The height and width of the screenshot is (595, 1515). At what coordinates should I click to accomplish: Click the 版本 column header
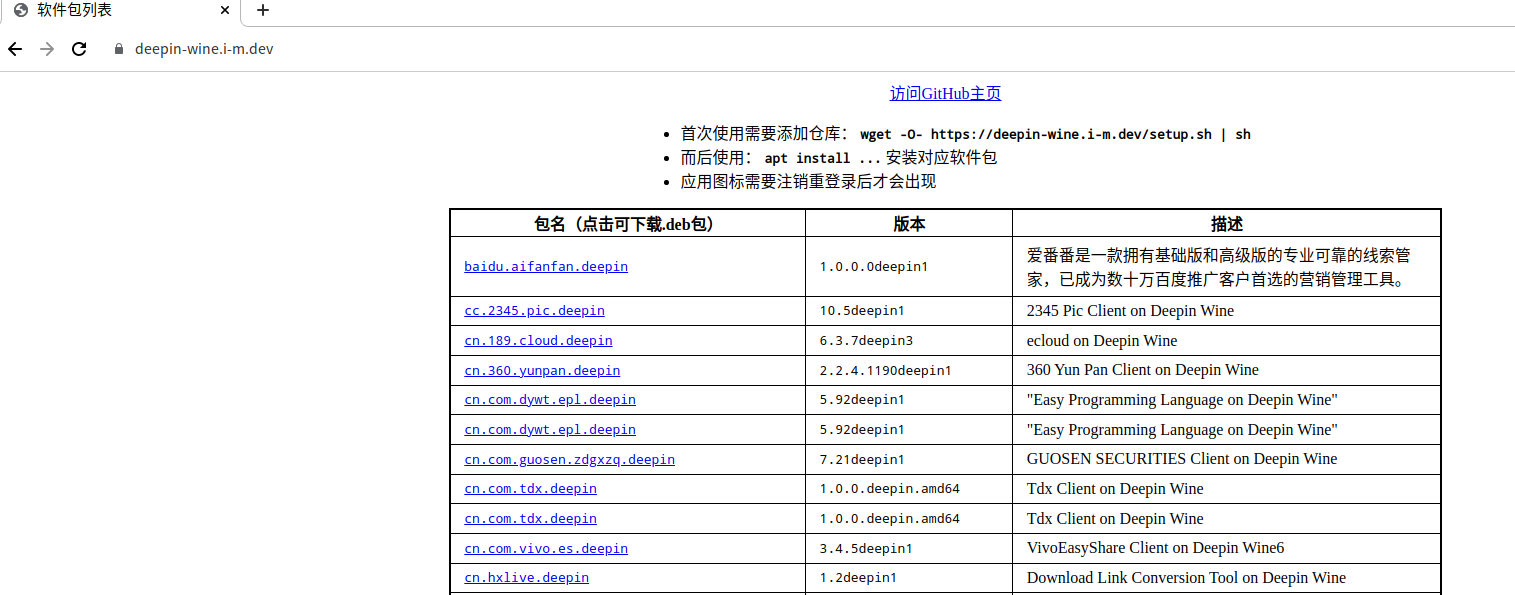909,224
